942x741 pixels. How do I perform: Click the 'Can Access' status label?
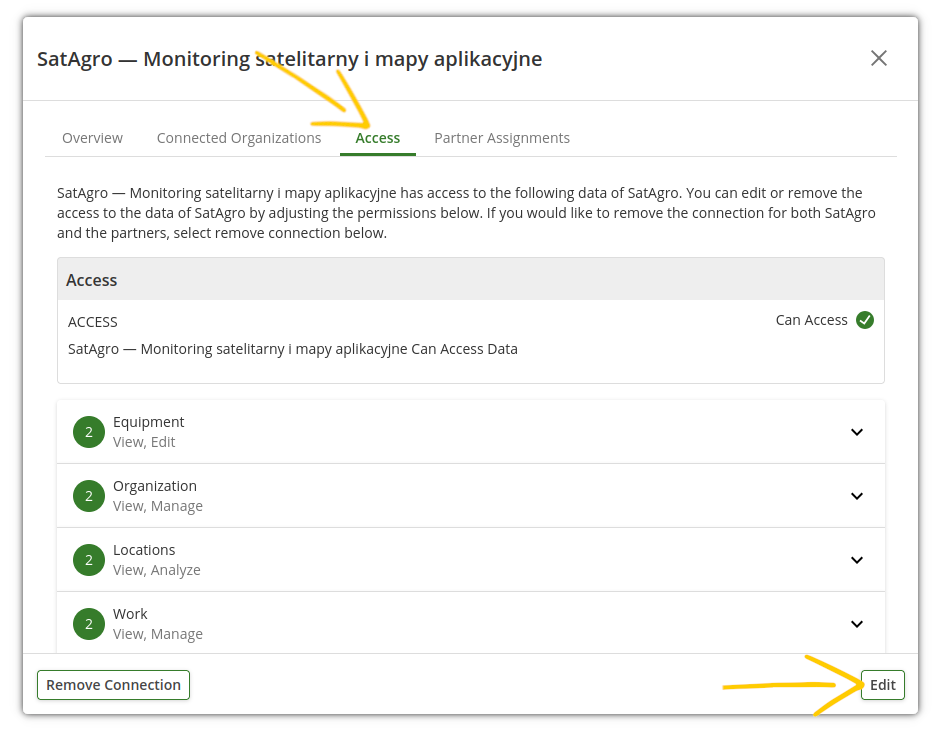coord(812,320)
